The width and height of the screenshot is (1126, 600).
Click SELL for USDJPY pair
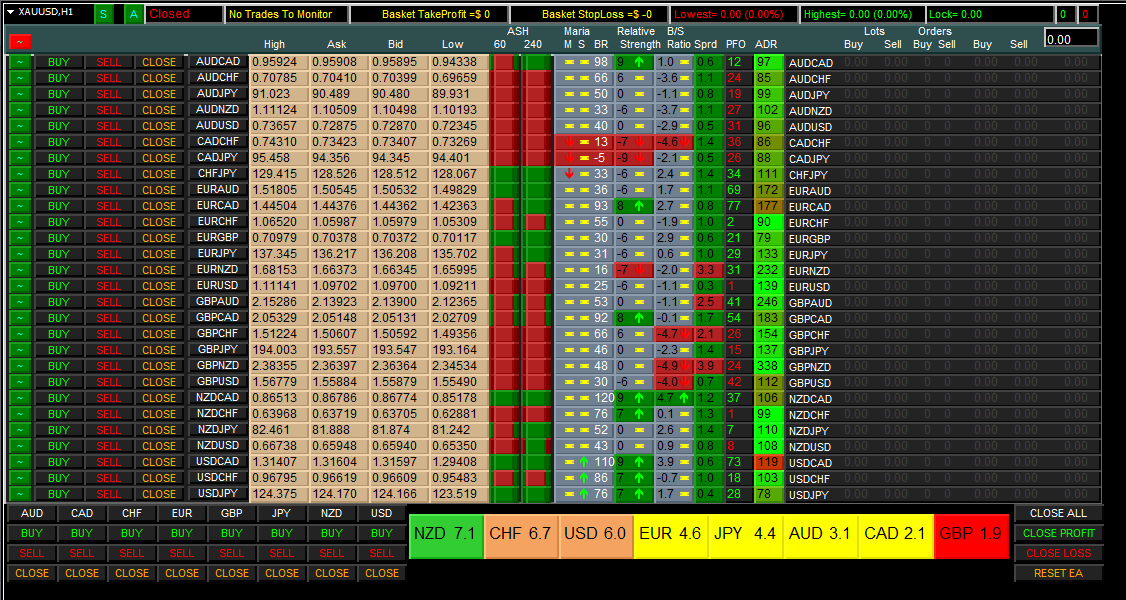click(x=109, y=494)
